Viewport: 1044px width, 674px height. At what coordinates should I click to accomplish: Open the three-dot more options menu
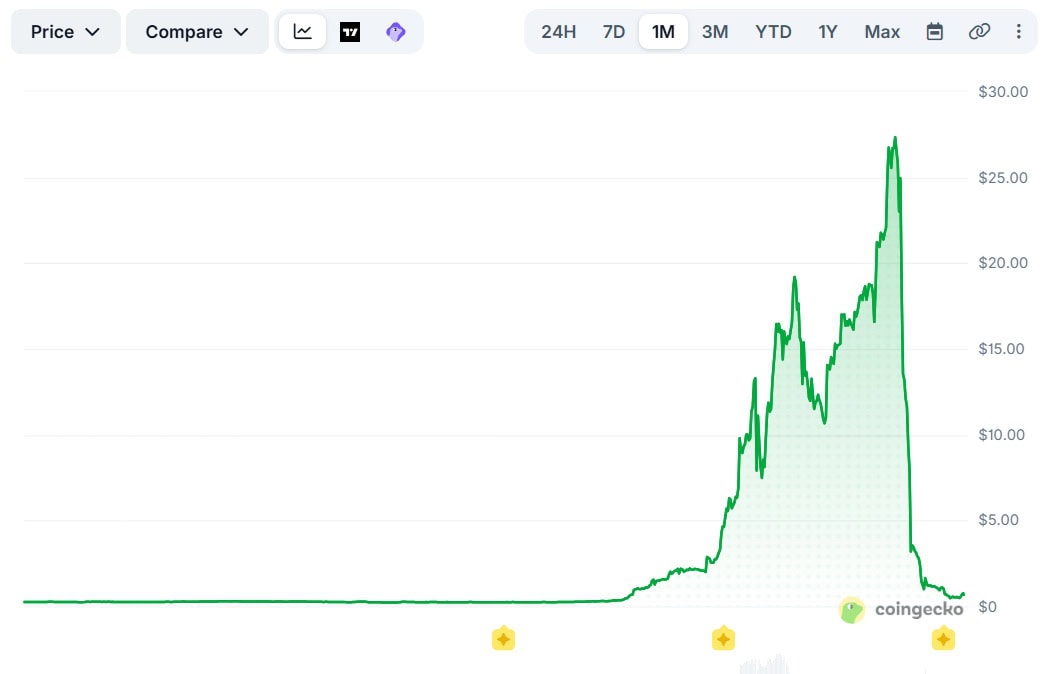click(1018, 32)
